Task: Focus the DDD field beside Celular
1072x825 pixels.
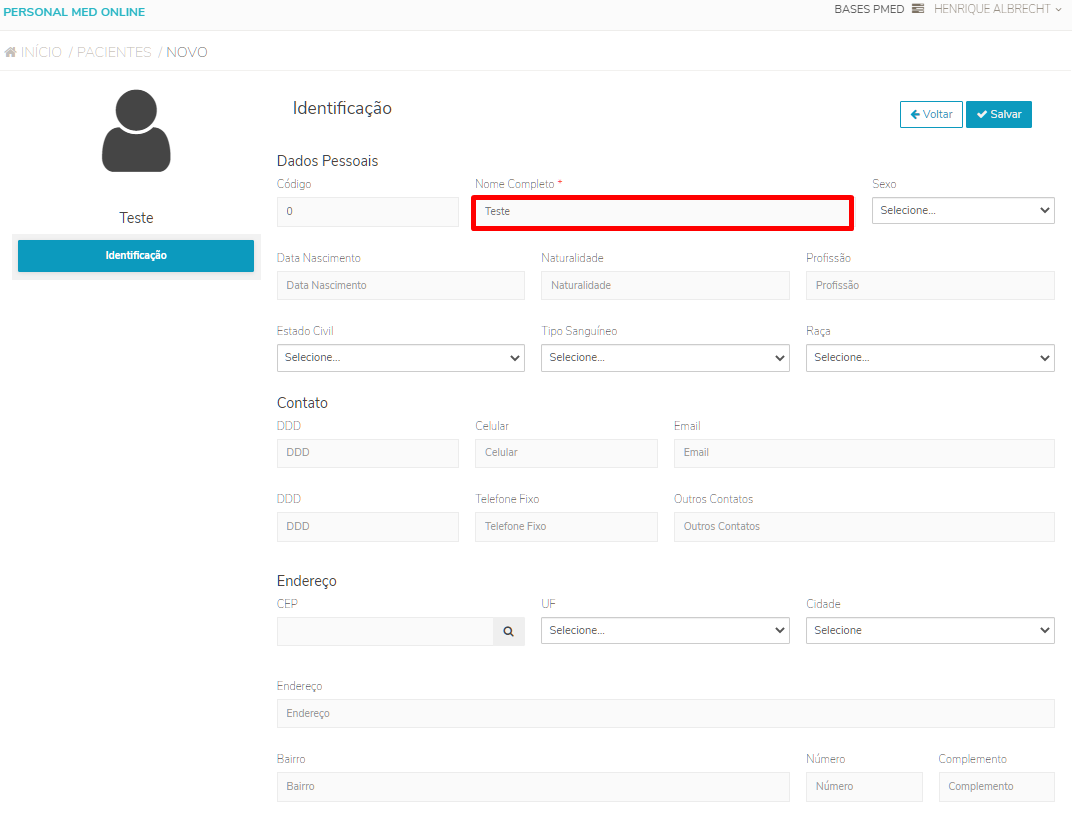Action: tap(368, 453)
